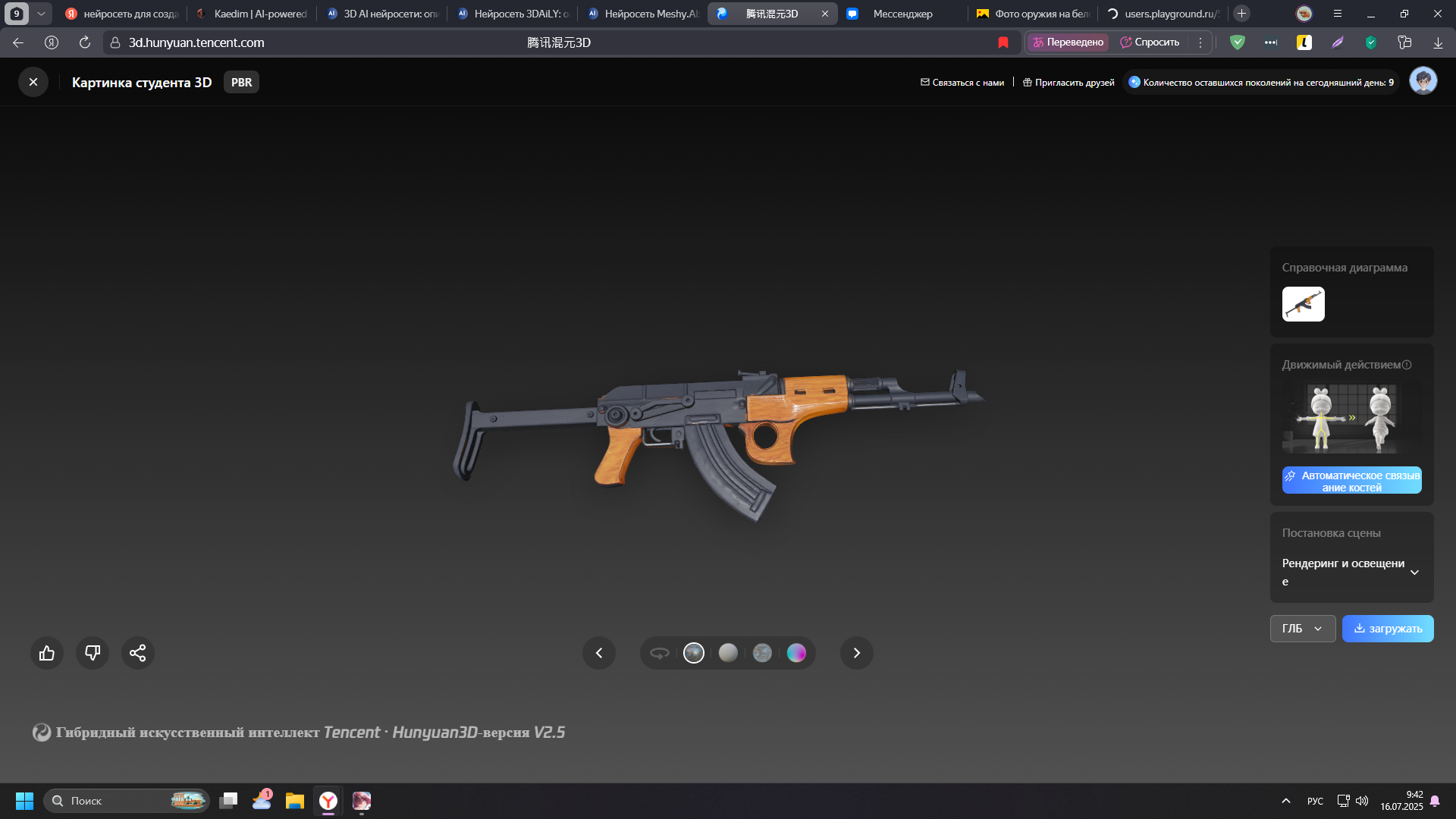Click the загружать download button
This screenshot has width=1456, height=819.
tap(1388, 629)
